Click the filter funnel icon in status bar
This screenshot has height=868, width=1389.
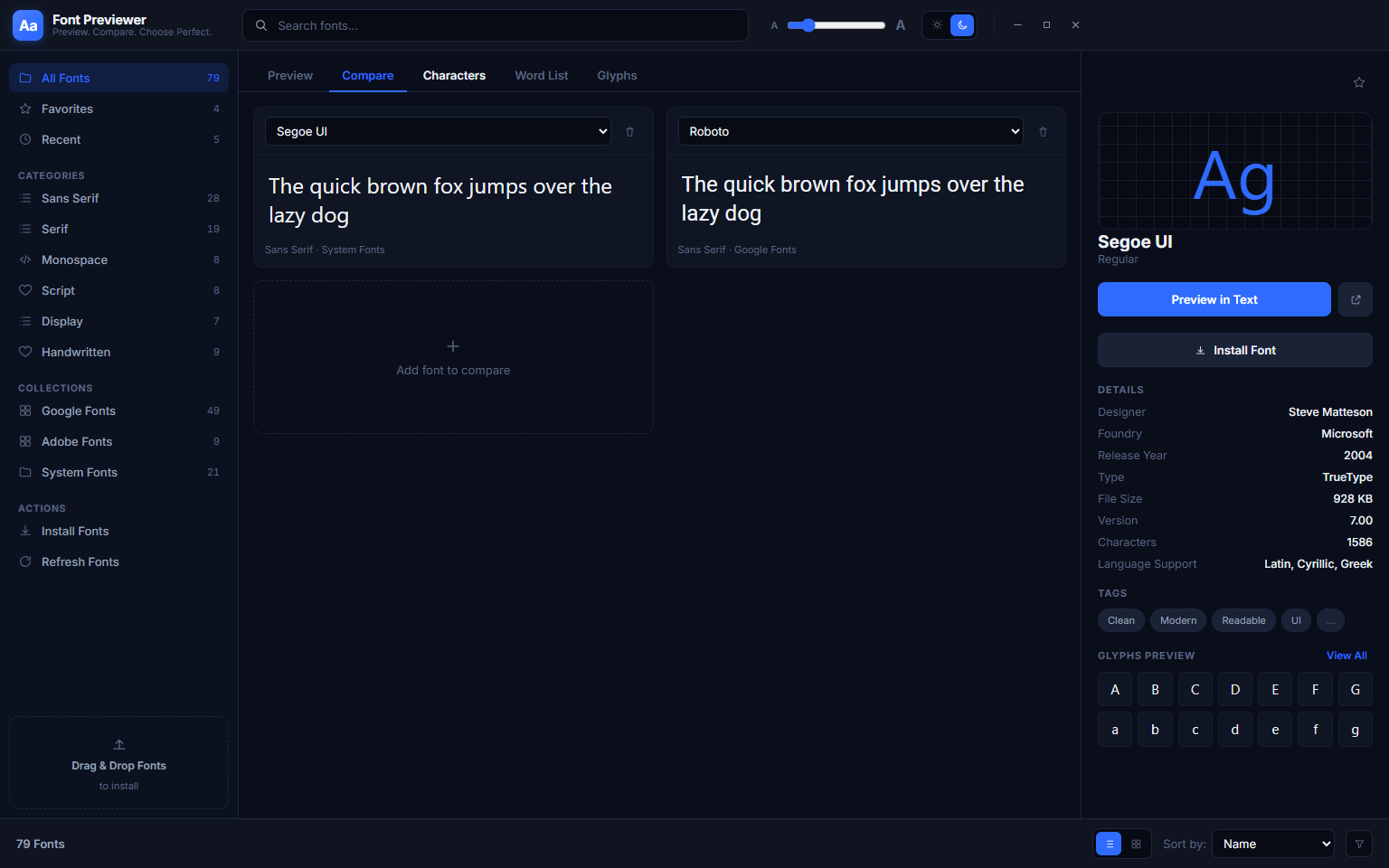(x=1359, y=844)
